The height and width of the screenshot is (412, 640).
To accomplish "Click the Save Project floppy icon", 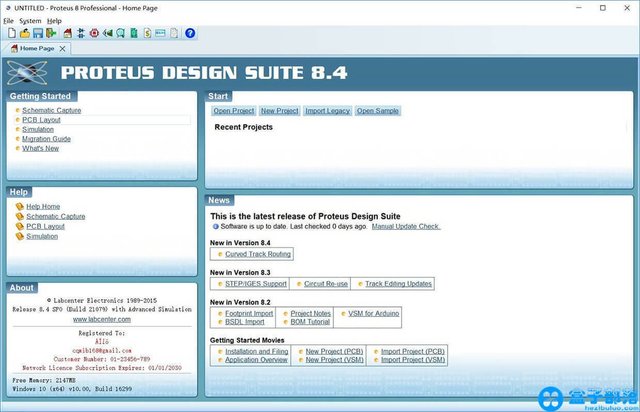I will (38, 33).
